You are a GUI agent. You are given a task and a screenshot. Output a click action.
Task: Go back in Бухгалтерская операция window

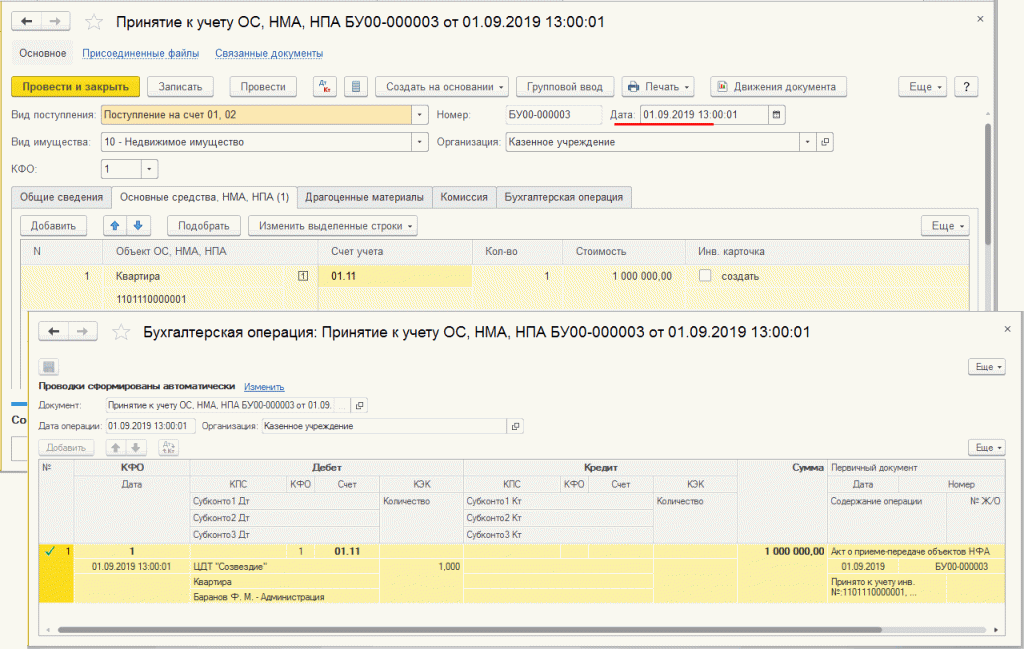[54, 332]
